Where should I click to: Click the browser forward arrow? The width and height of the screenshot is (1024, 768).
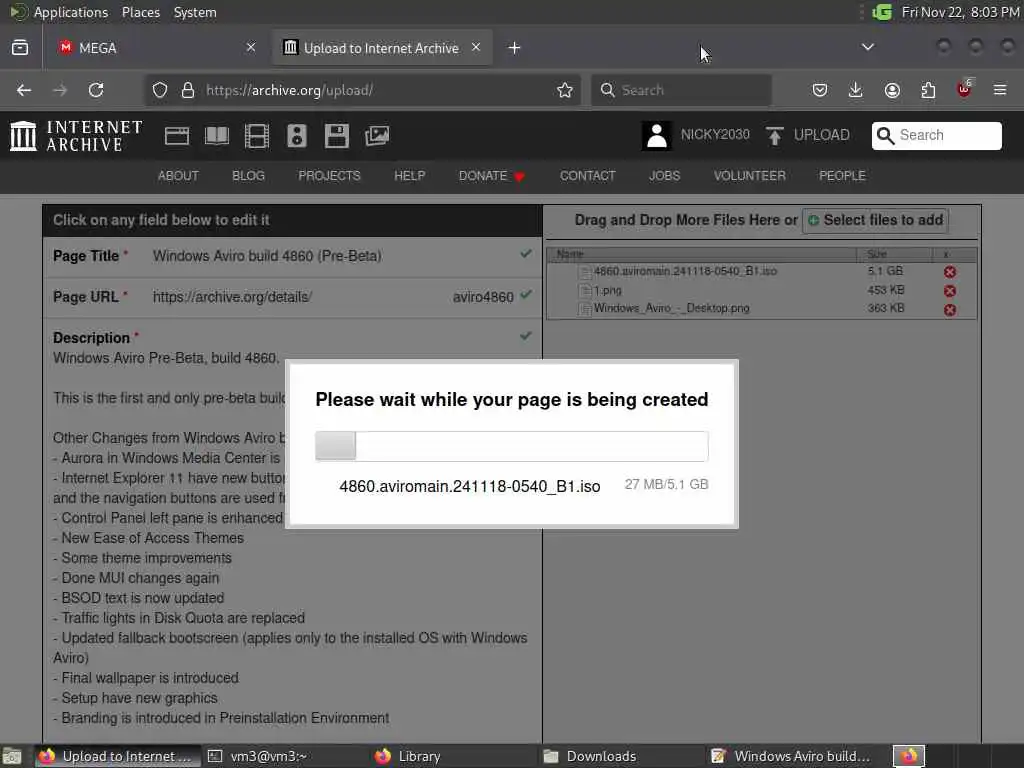[x=60, y=90]
